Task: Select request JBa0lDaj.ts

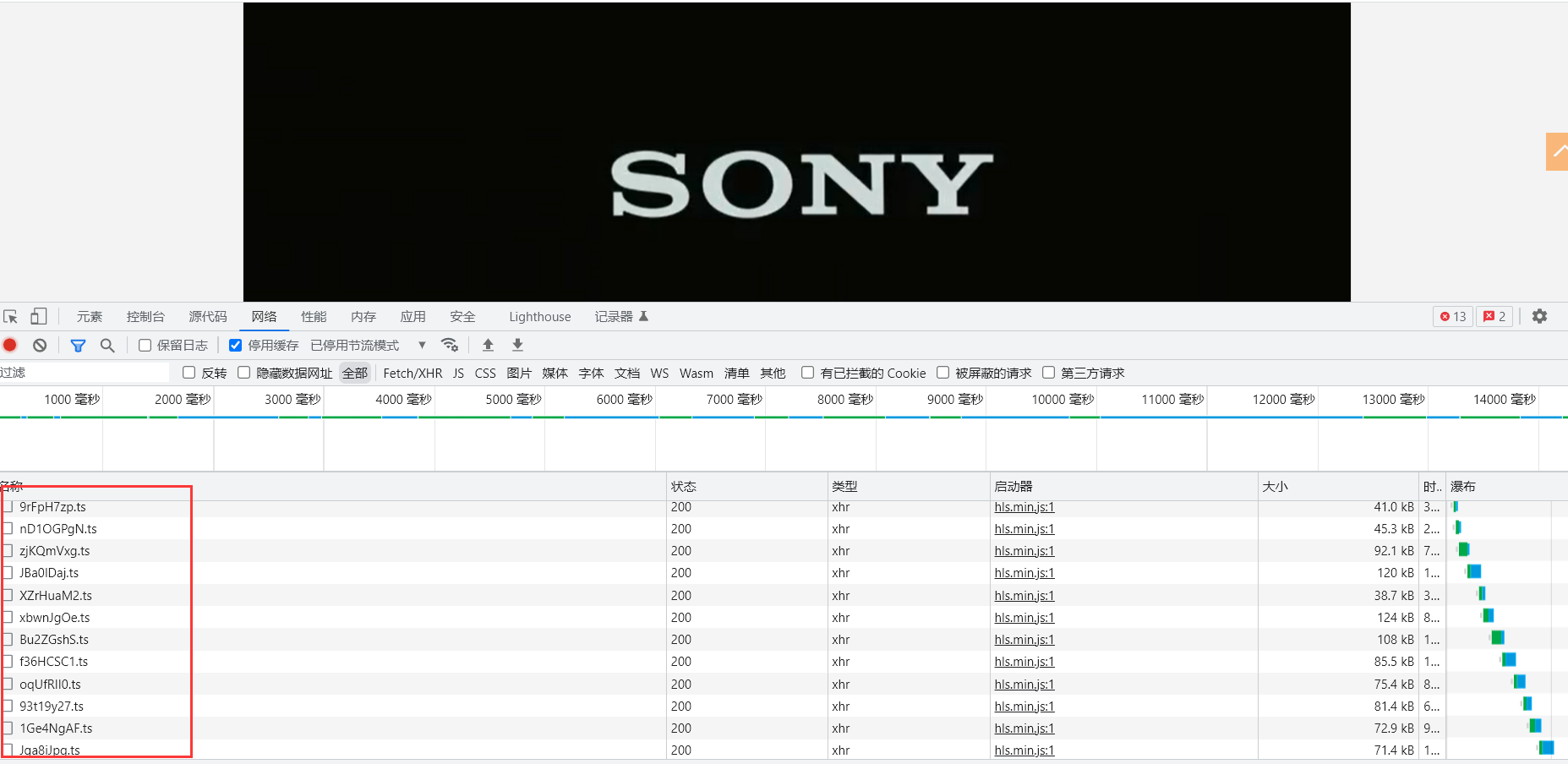Action: (x=49, y=573)
